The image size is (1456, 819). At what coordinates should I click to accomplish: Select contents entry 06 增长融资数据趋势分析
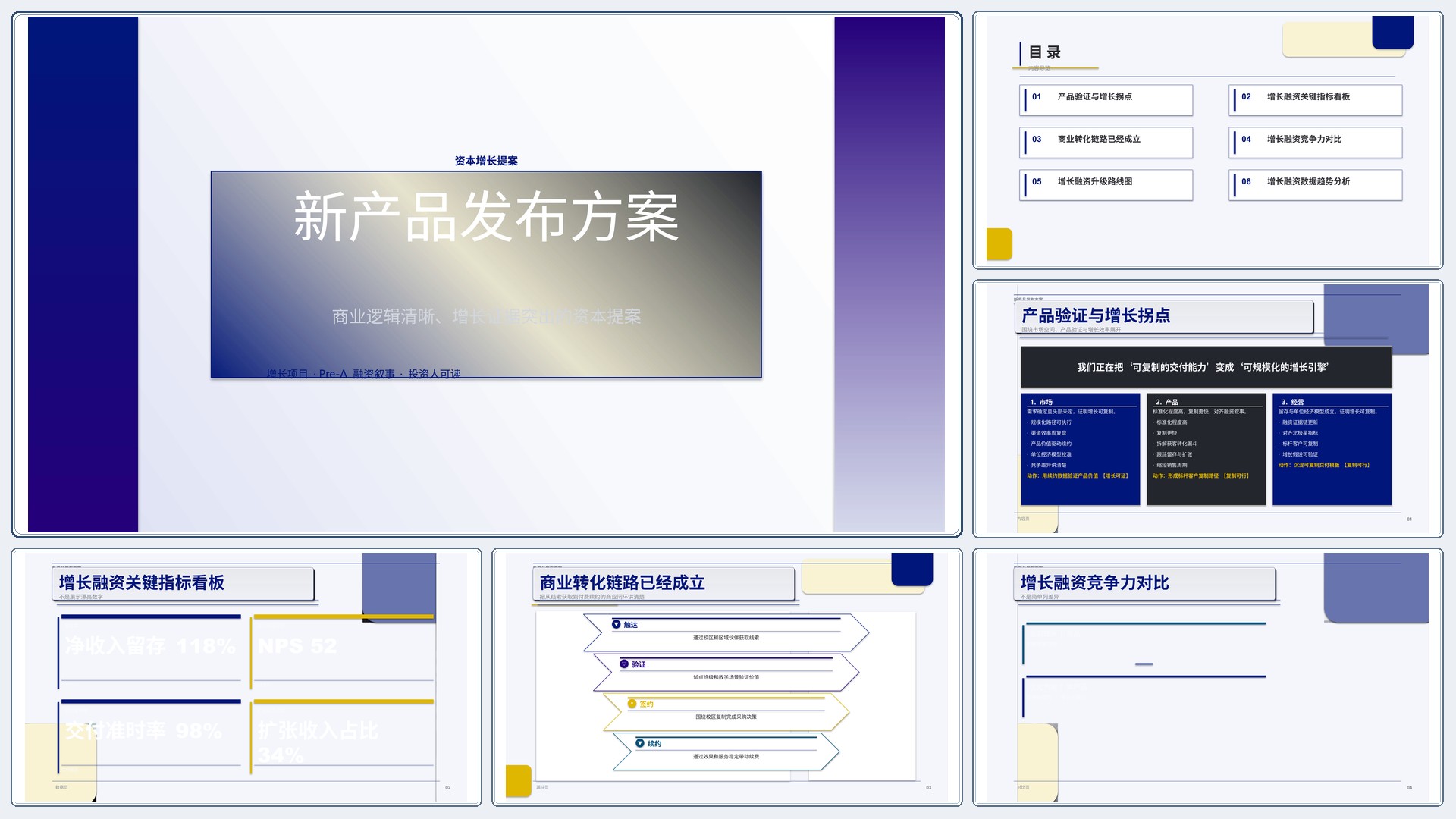(x=1315, y=185)
